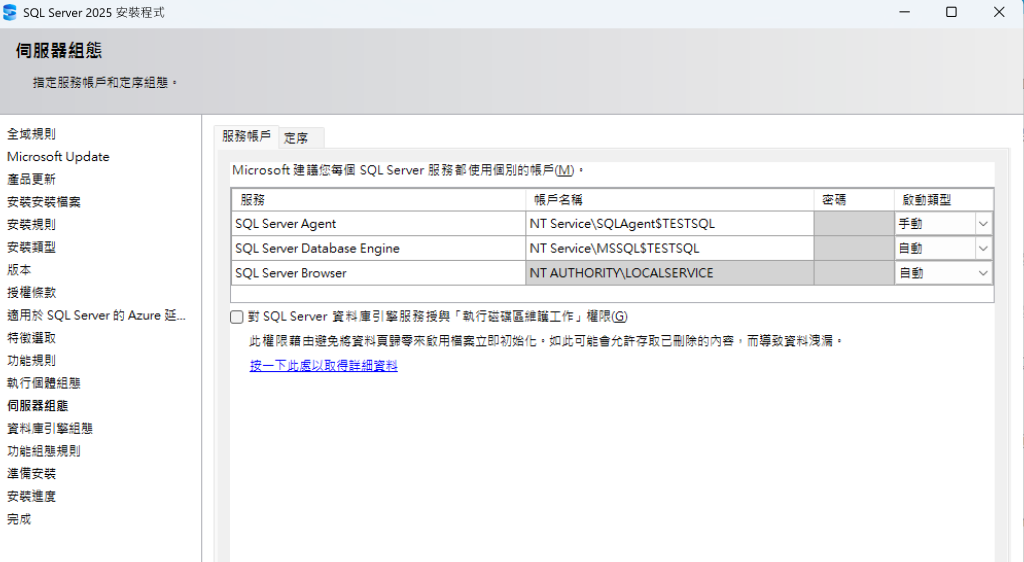This screenshot has height=562, width=1024.
Task: Select the 執行個體組態 step
Action: pos(44,383)
